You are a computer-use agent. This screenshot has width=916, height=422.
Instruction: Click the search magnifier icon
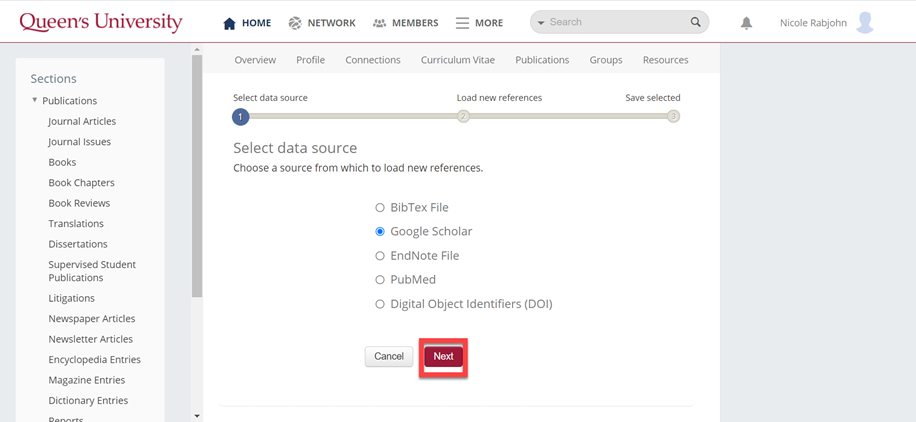[696, 22]
